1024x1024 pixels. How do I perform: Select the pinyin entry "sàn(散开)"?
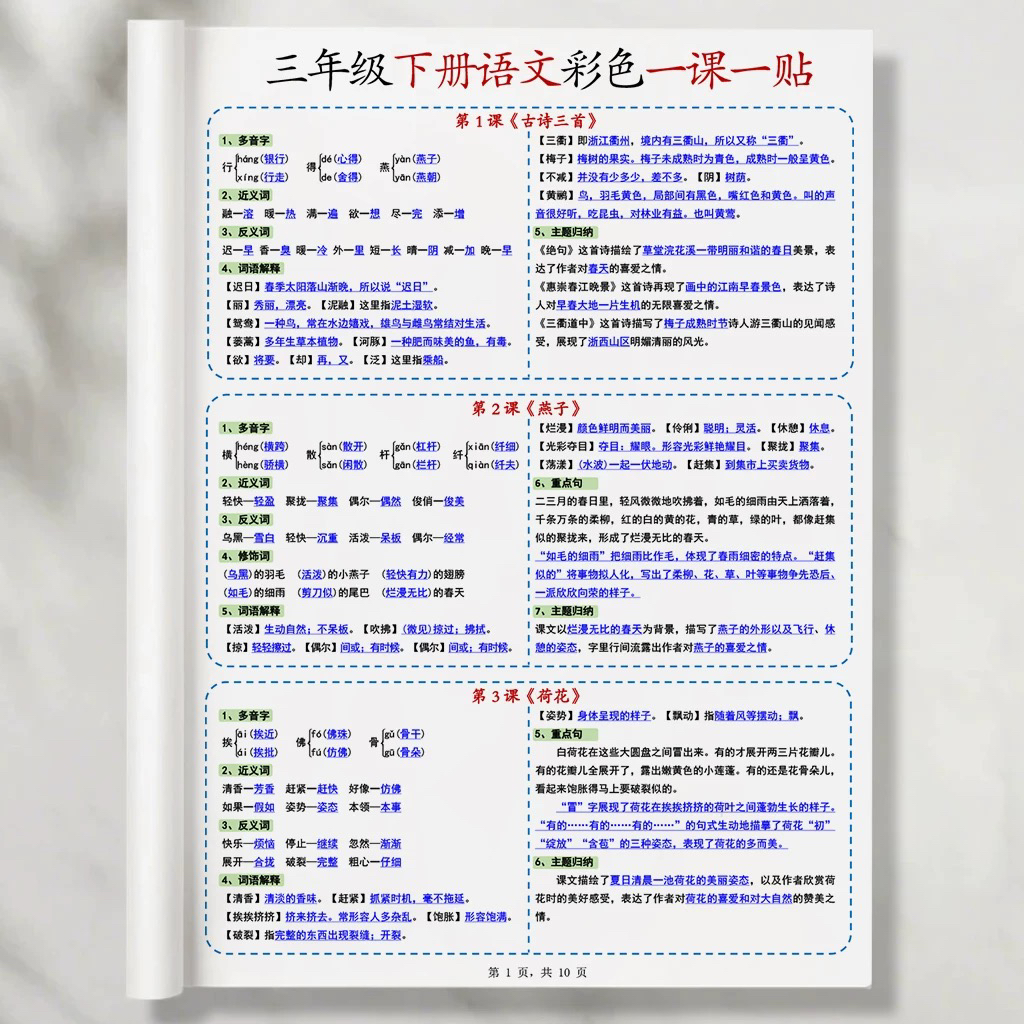(x=344, y=446)
